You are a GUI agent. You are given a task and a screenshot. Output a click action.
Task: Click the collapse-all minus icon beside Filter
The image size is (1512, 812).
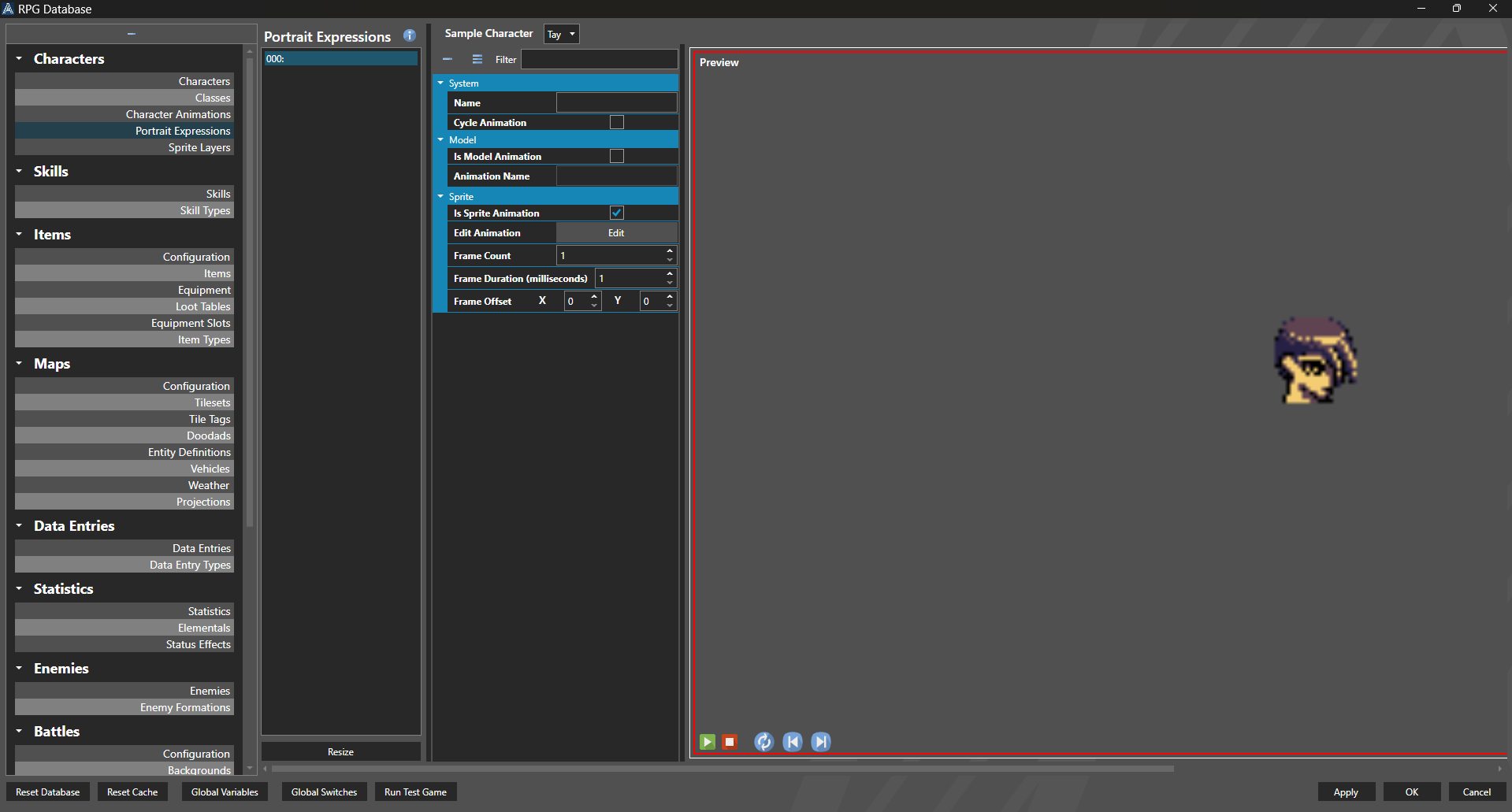click(448, 59)
